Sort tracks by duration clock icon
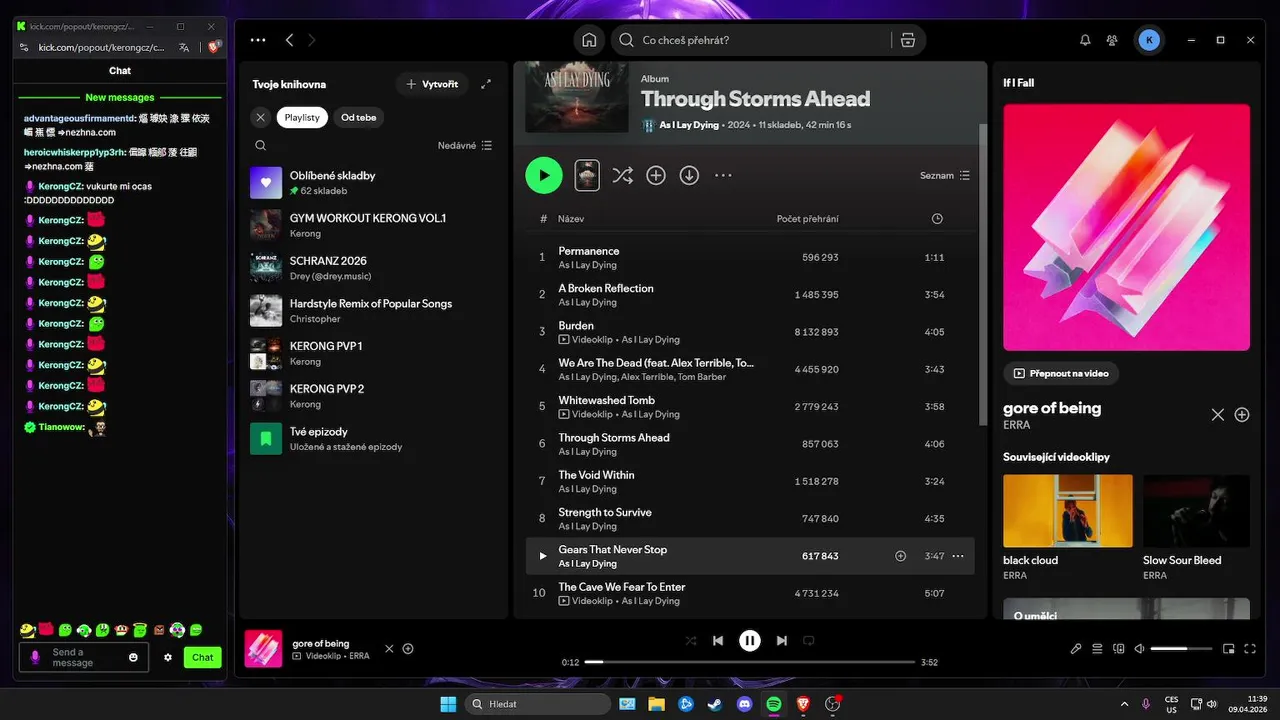The image size is (1280, 720). pos(937,219)
